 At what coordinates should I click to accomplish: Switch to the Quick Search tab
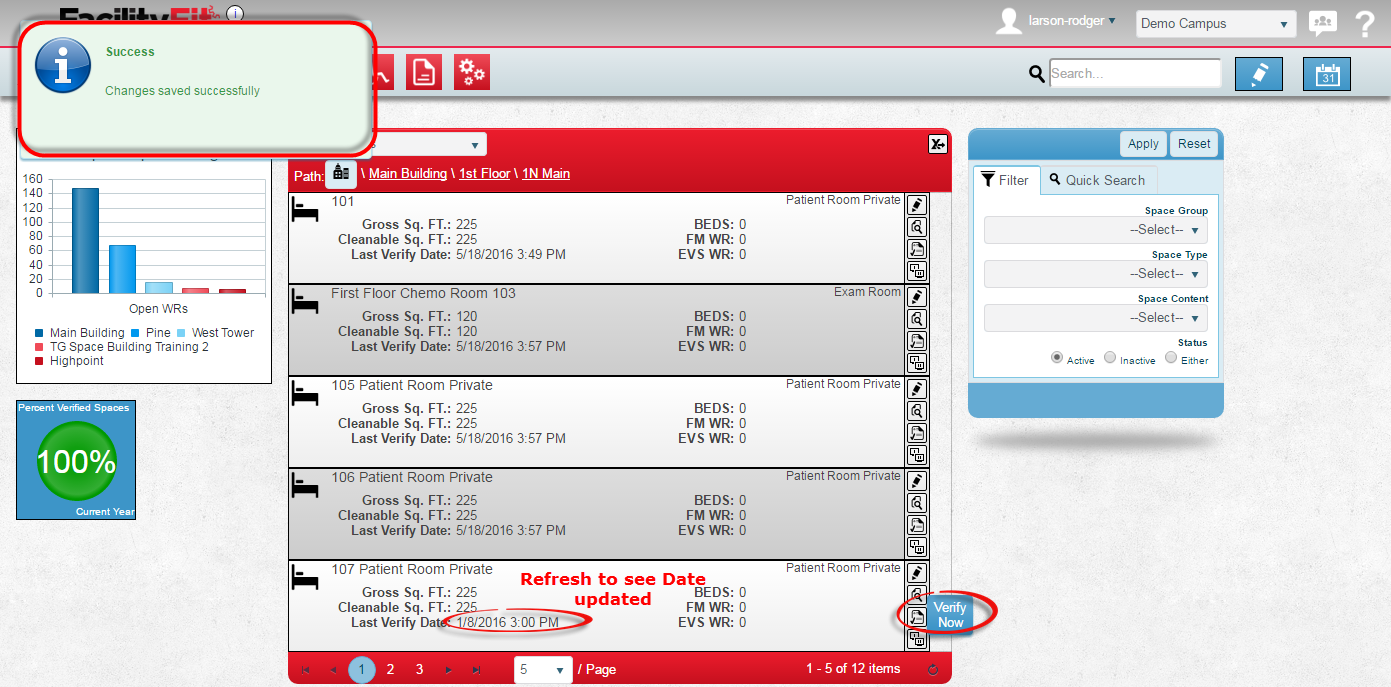tap(1098, 180)
